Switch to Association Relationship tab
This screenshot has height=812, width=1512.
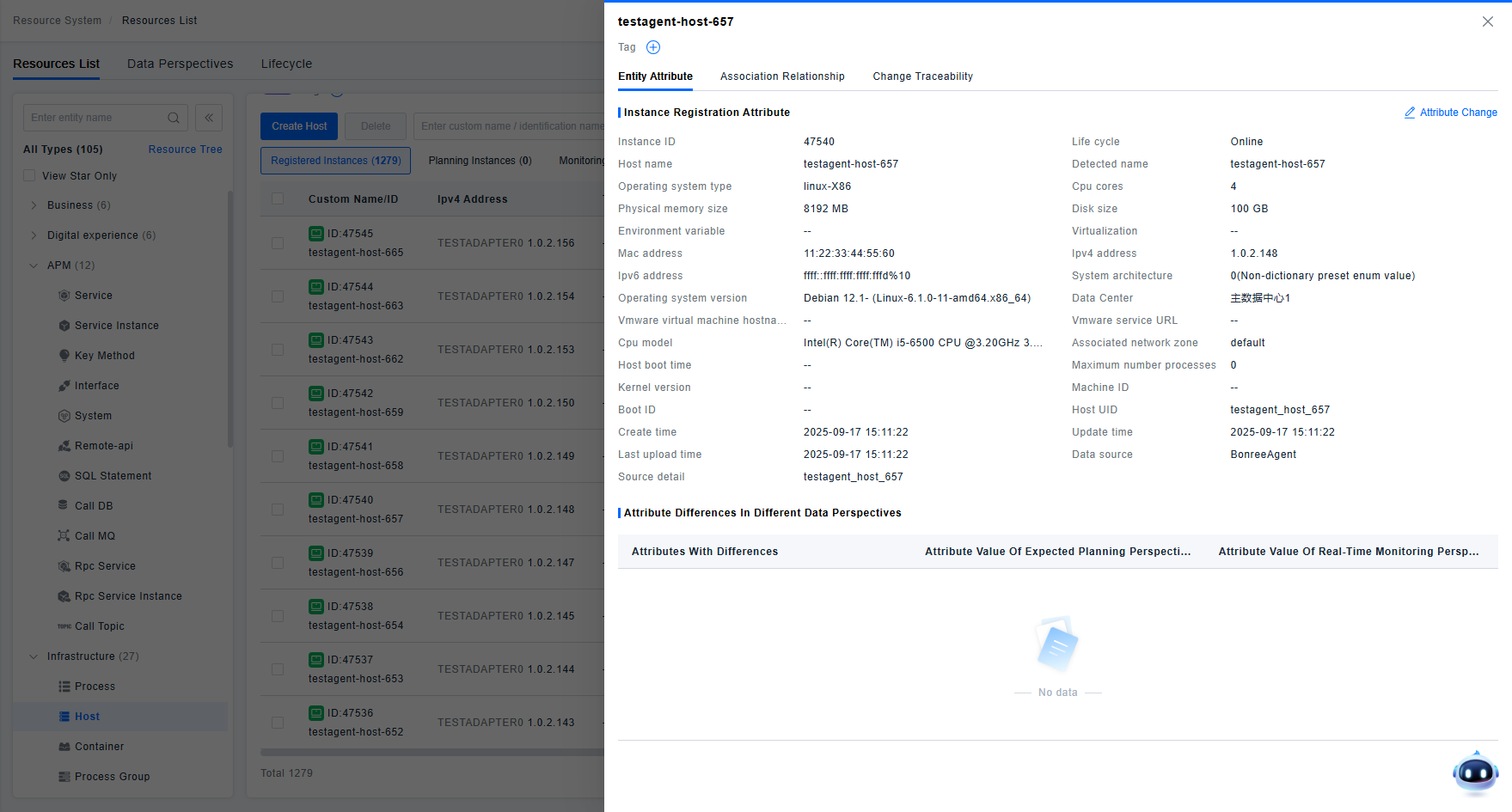pos(782,76)
